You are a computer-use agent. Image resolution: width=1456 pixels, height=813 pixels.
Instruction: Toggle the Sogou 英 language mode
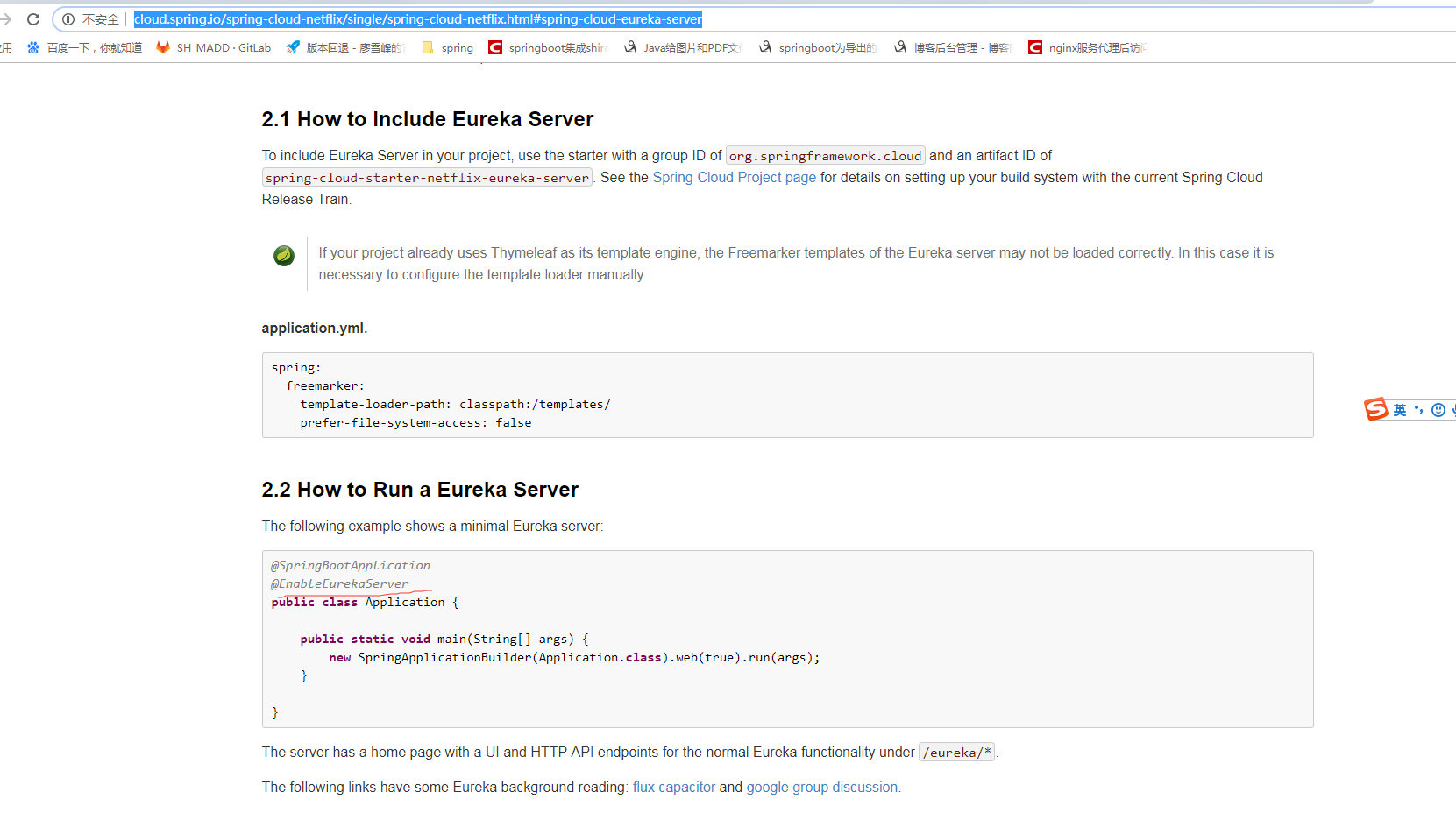tap(1400, 410)
